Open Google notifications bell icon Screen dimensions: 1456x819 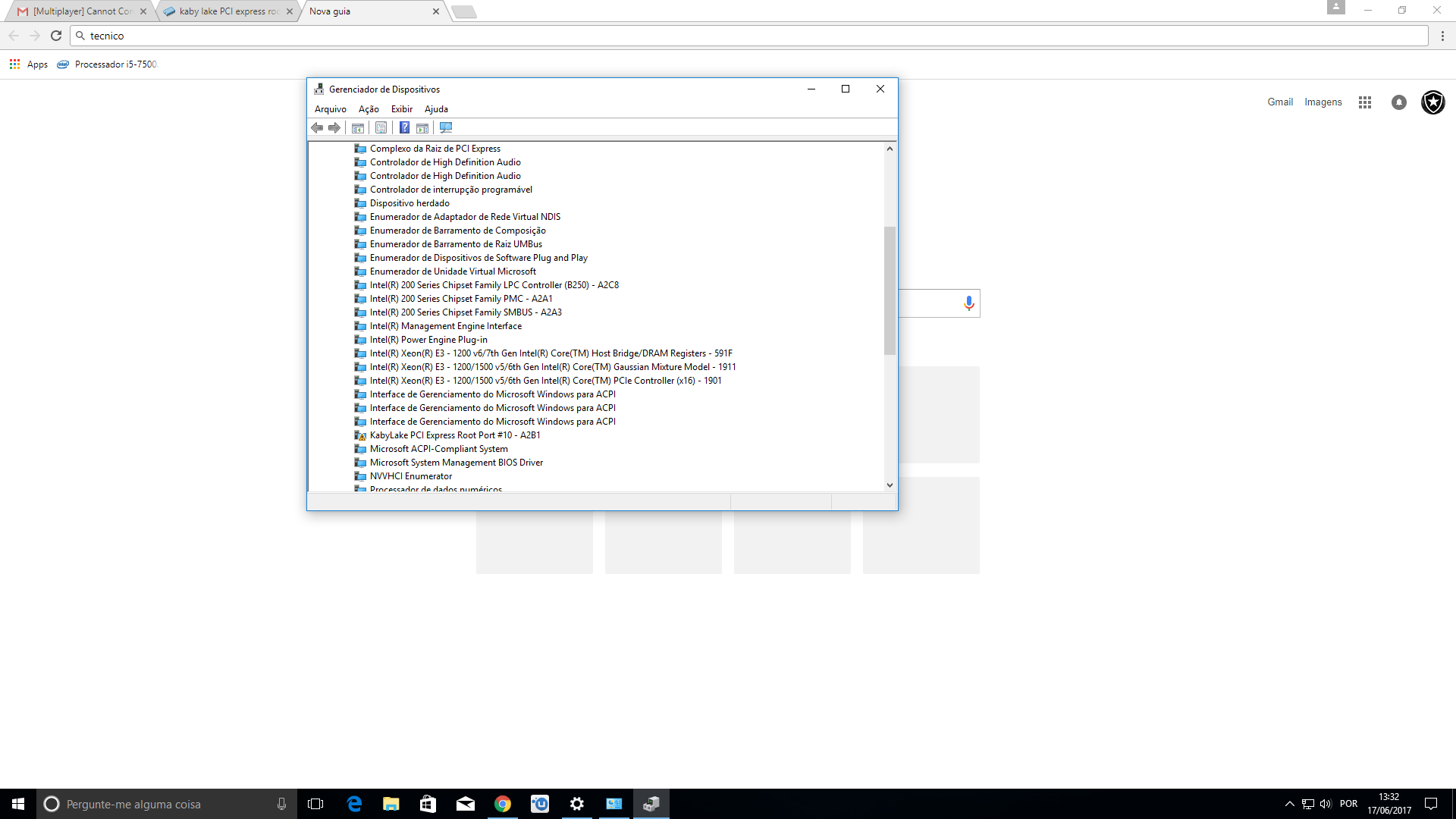[x=1399, y=102]
